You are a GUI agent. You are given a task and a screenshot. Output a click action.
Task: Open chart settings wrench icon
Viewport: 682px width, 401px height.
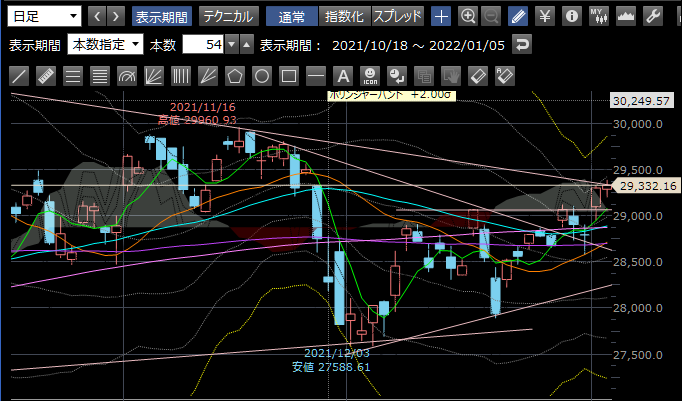pos(653,17)
